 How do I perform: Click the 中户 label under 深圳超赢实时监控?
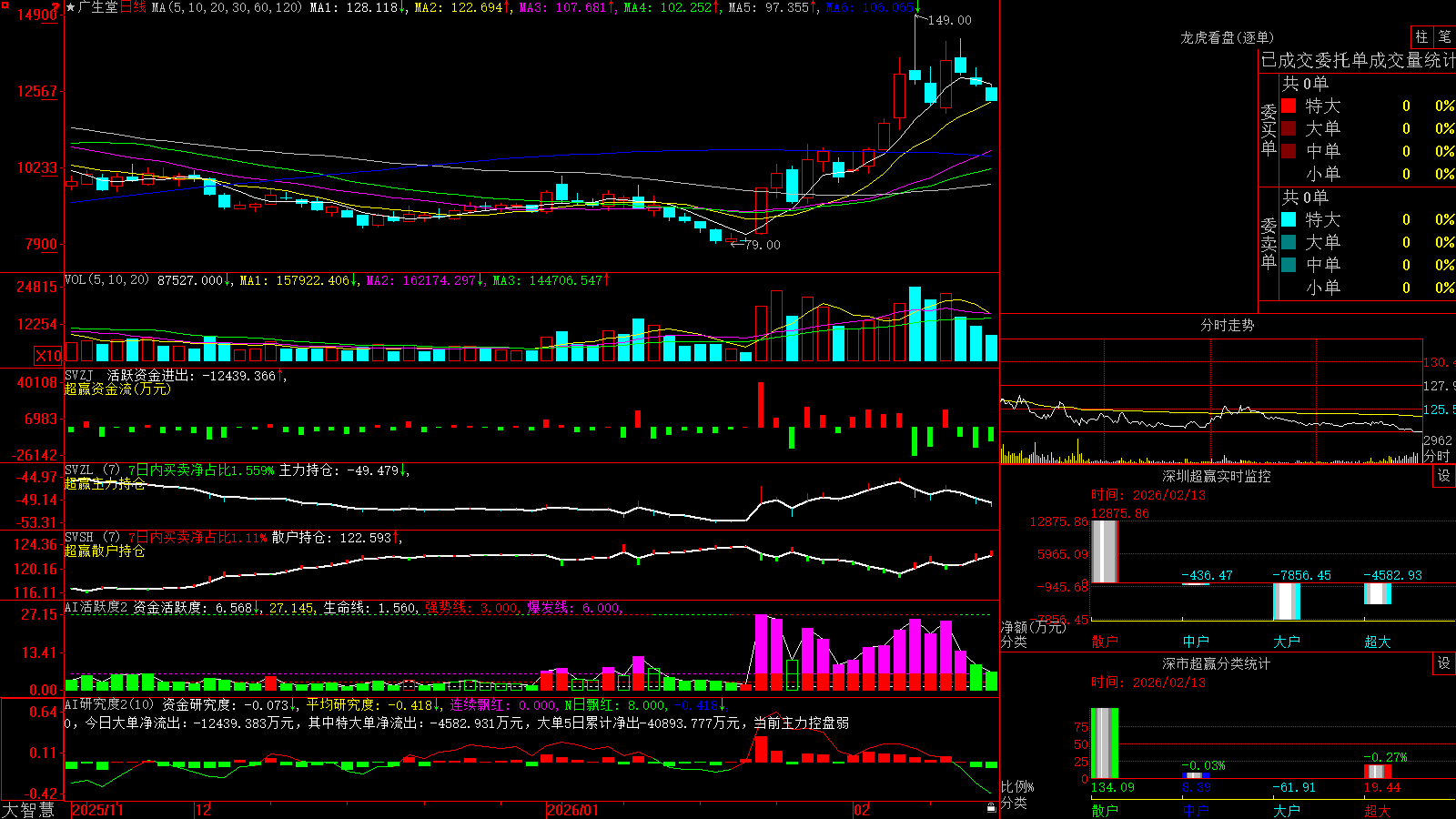tap(1196, 642)
